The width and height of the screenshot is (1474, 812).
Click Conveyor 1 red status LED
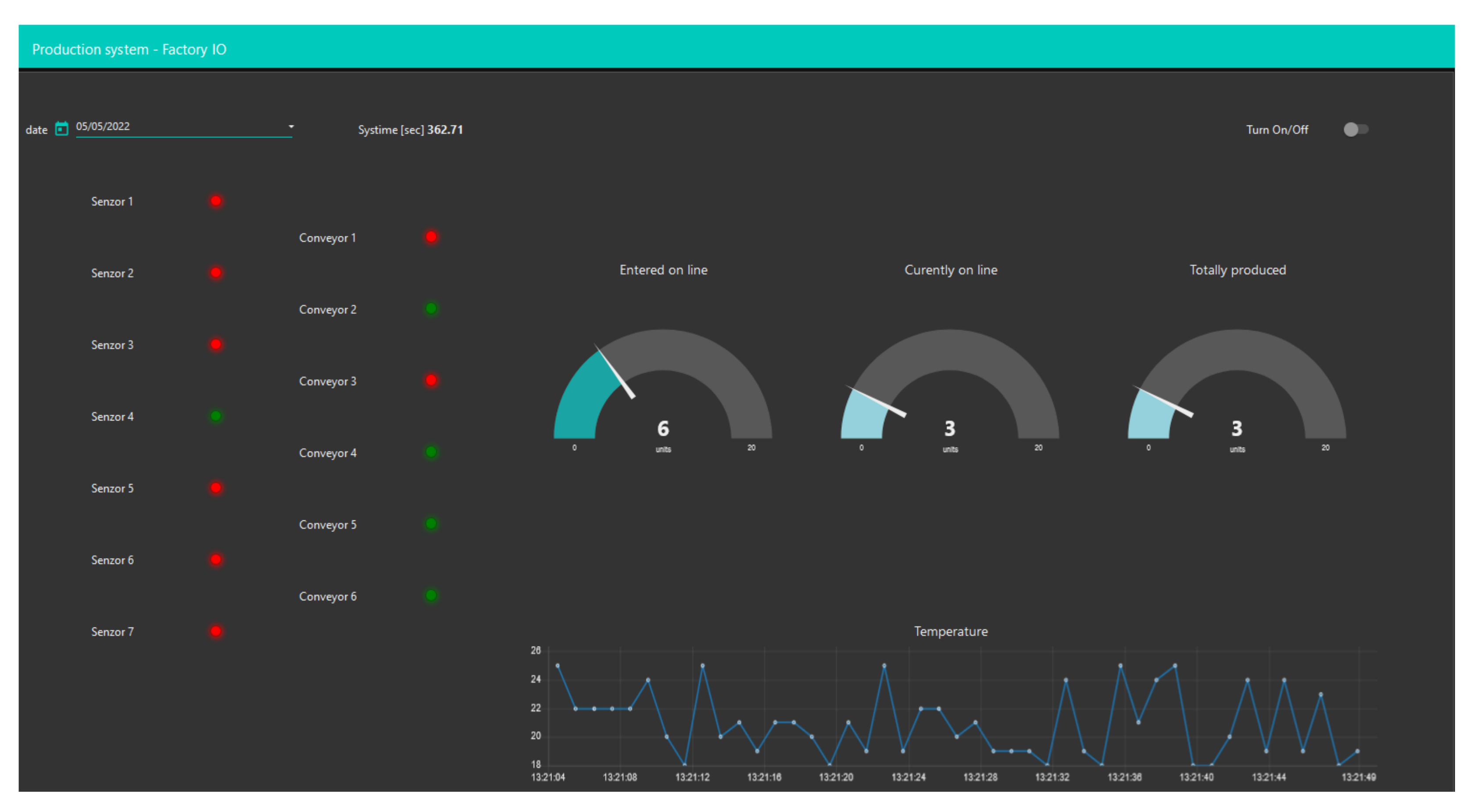(x=431, y=237)
